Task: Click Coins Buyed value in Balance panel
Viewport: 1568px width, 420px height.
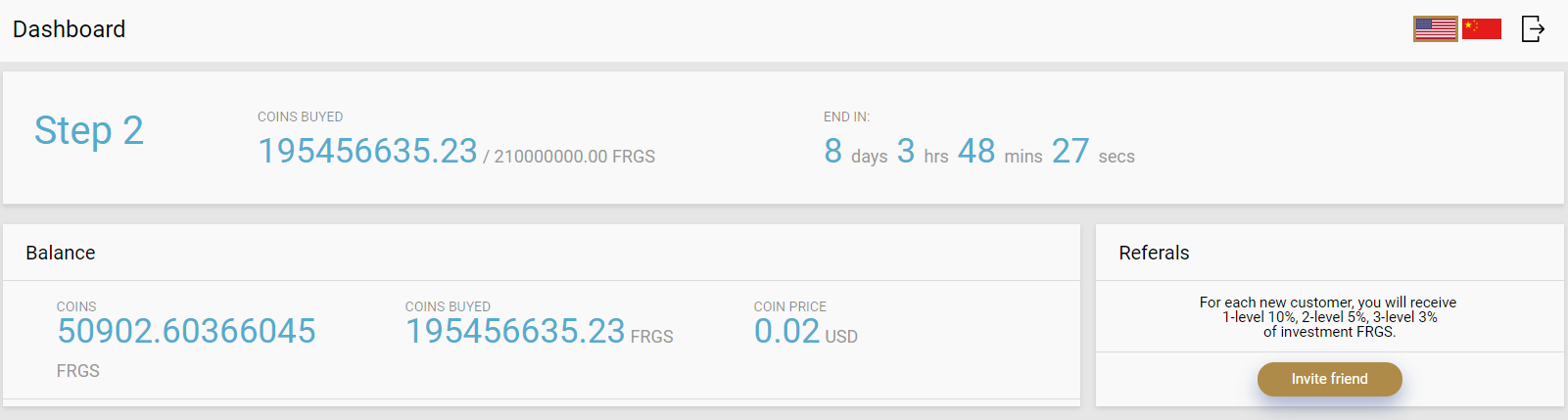Action: [x=515, y=331]
